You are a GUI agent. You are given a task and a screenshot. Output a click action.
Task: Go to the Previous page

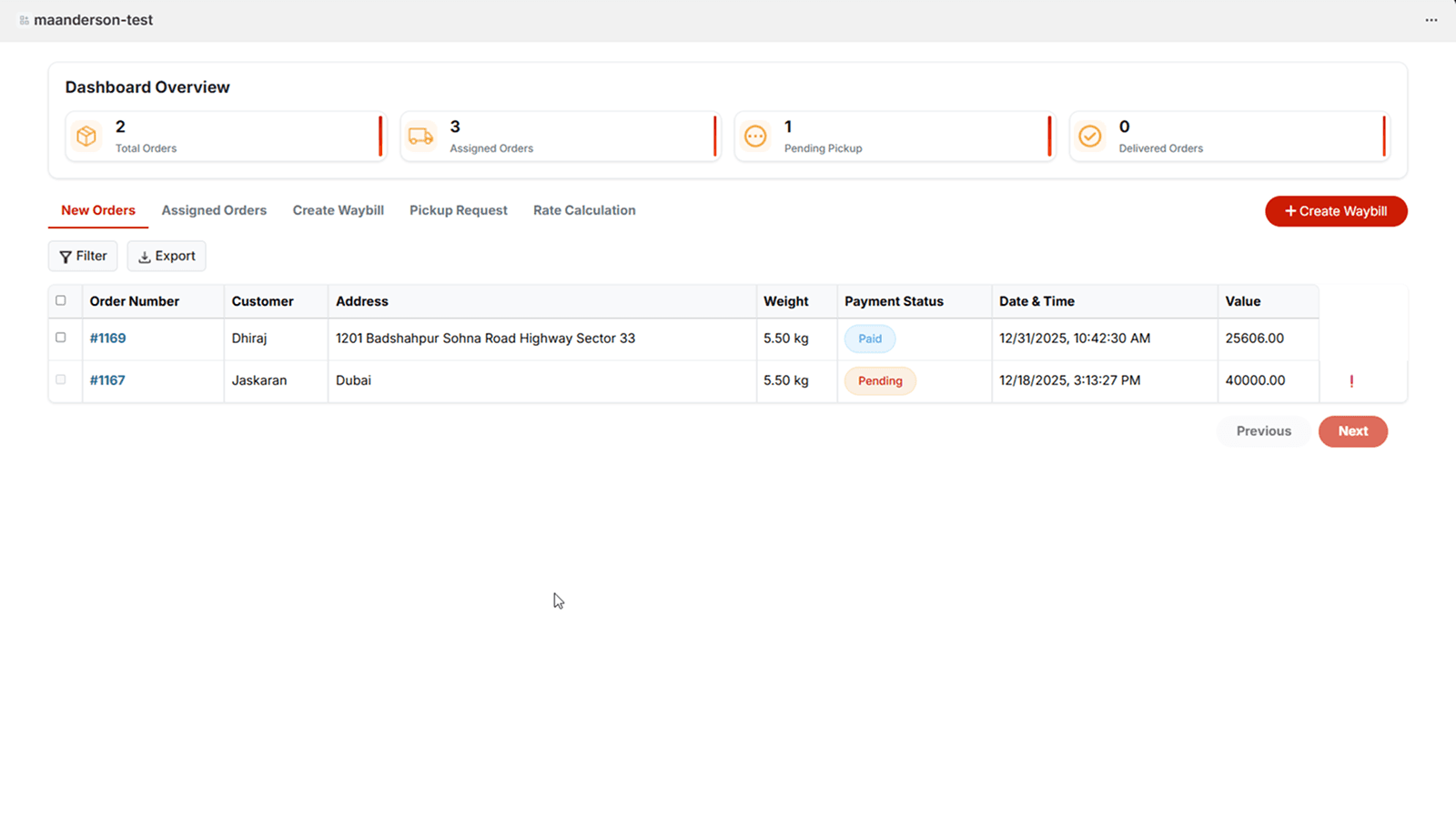tap(1264, 431)
